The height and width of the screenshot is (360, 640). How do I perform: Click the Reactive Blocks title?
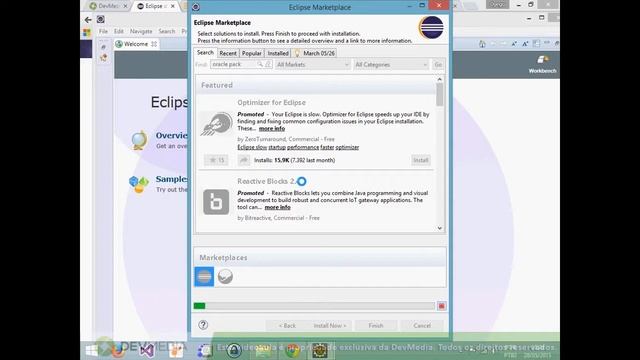[267, 181]
